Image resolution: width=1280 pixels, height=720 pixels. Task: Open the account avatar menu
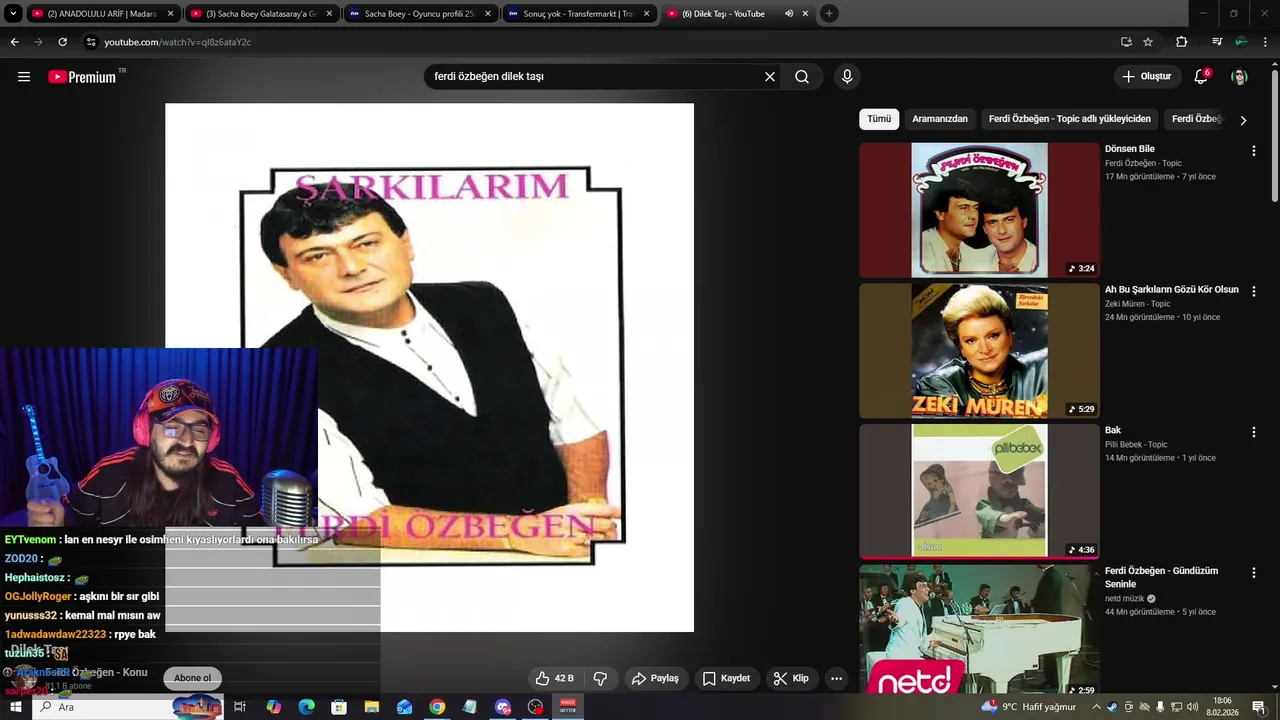(x=1239, y=77)
